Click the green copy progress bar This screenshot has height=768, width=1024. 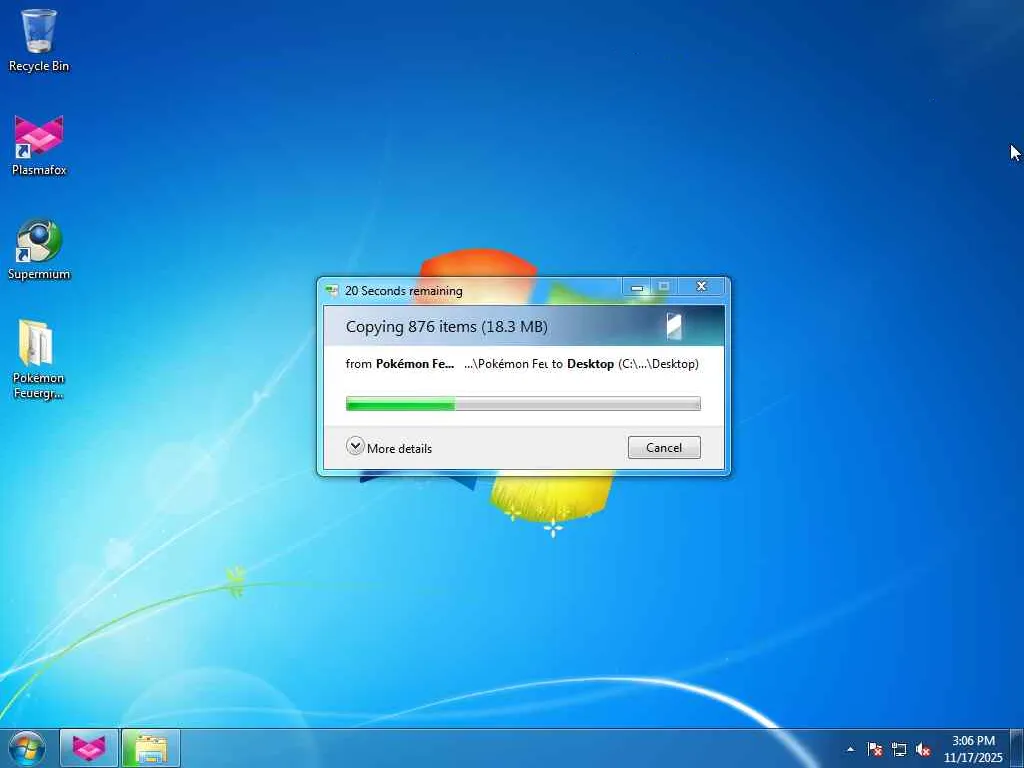point(523,404)
